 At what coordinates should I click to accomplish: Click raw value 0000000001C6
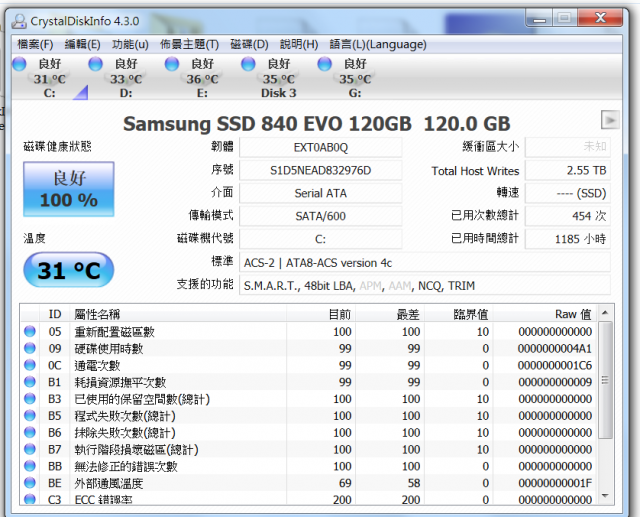tap(555, 365)
